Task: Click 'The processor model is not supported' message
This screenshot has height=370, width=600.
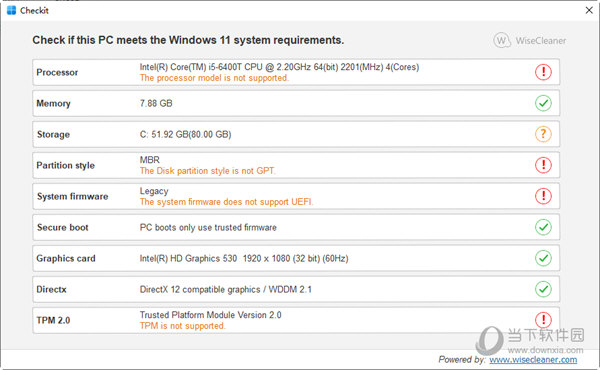Action: pyautogui.click(x=214, y=78)
